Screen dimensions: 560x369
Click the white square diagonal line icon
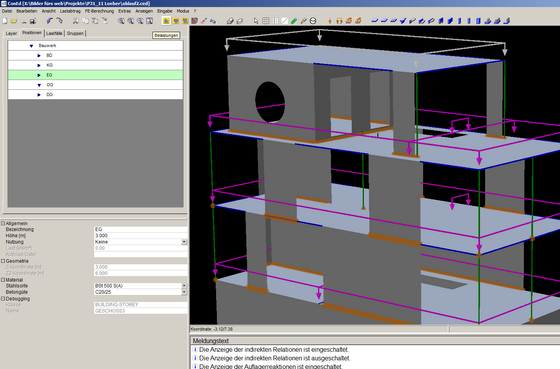pyautogui.click(x=284, y=21)
